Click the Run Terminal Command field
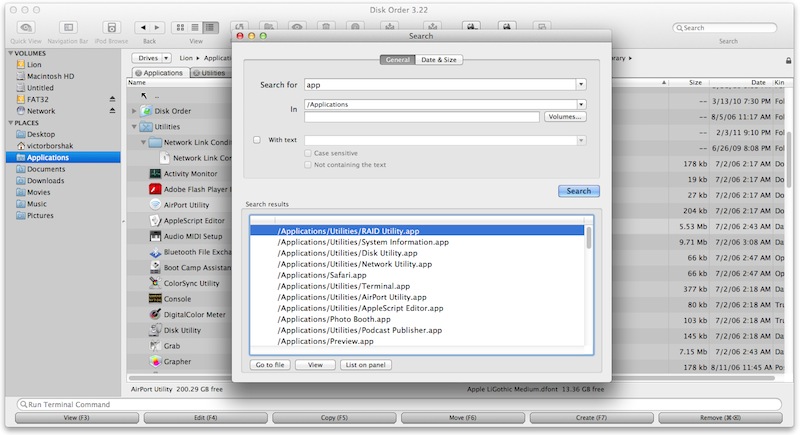 tap(400, 404)
